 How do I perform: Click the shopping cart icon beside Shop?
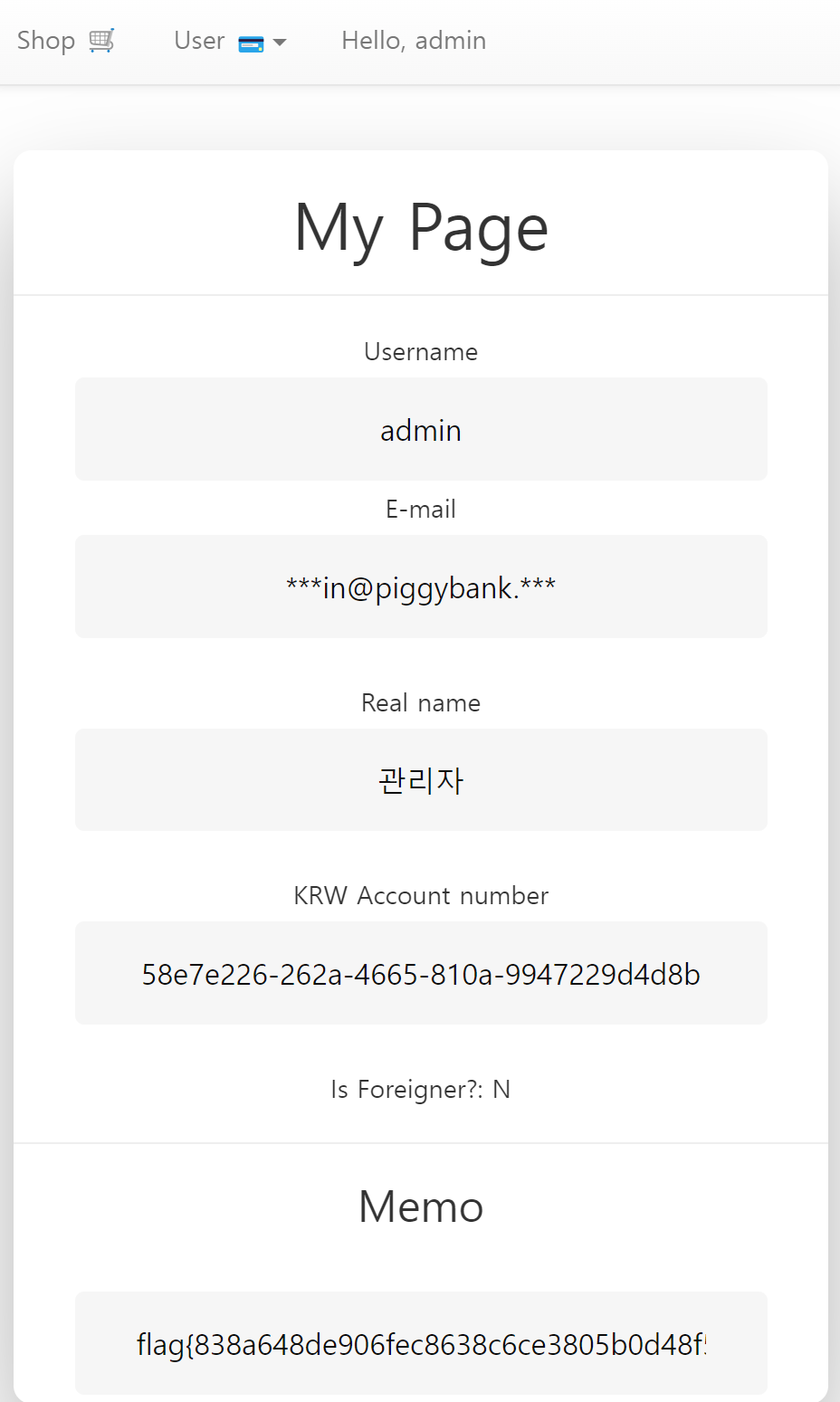(x=102, y=39)
